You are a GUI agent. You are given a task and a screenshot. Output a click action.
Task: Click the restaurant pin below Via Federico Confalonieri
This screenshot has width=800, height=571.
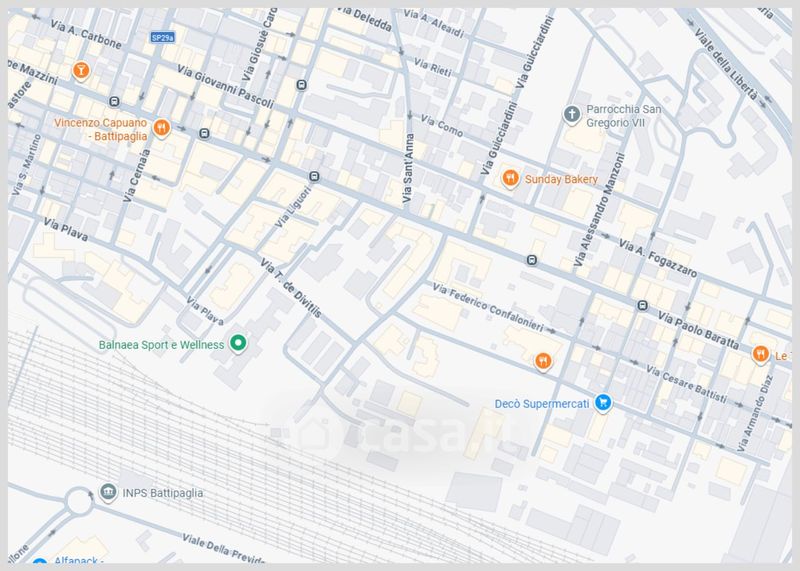(x=543, y=361)
